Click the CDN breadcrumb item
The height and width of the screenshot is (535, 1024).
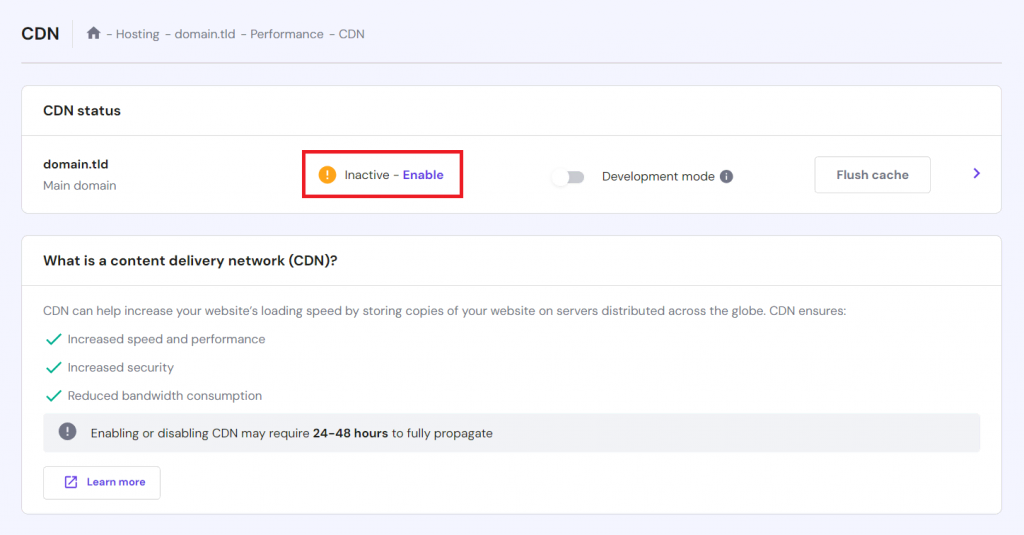(x=352, y=34)
